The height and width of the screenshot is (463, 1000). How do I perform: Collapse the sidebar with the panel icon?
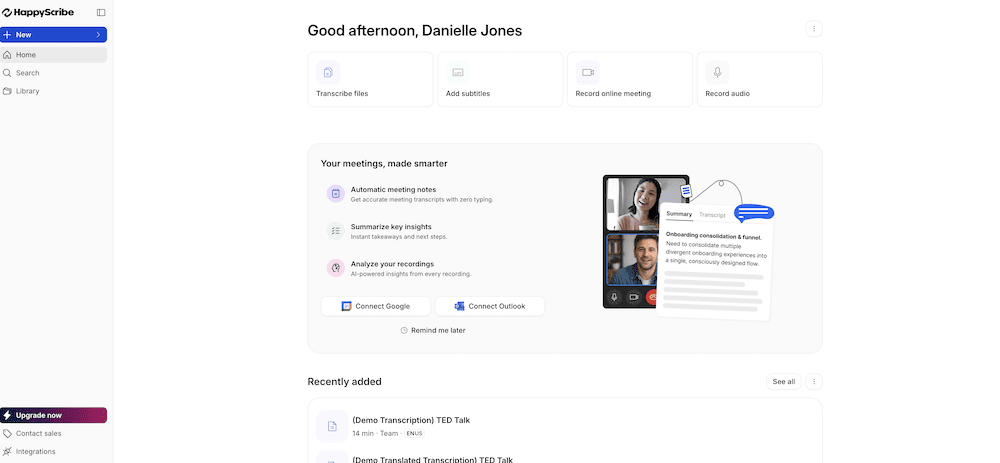point(101,13)
